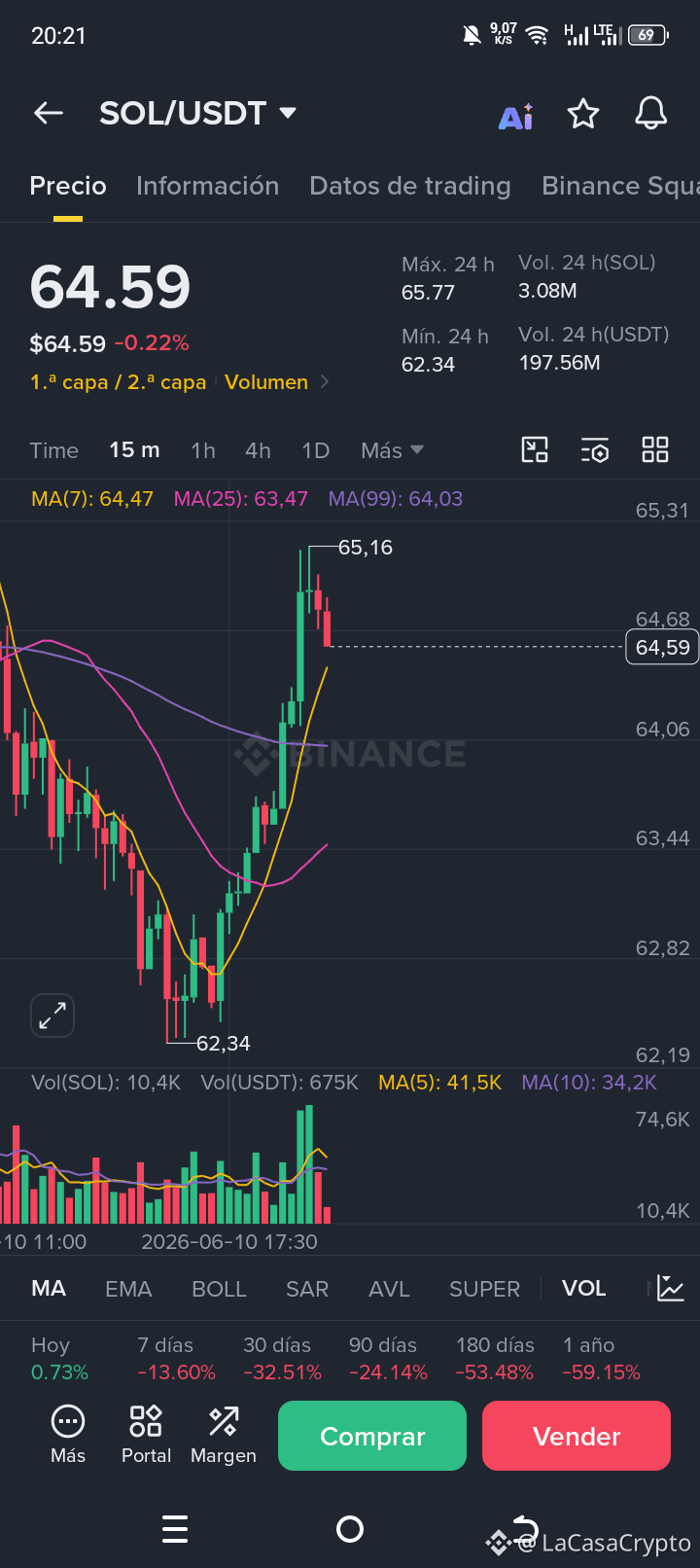Toggle the BOLL indicator
This screenshot has height=1568, width=700.
(219, 1289)
